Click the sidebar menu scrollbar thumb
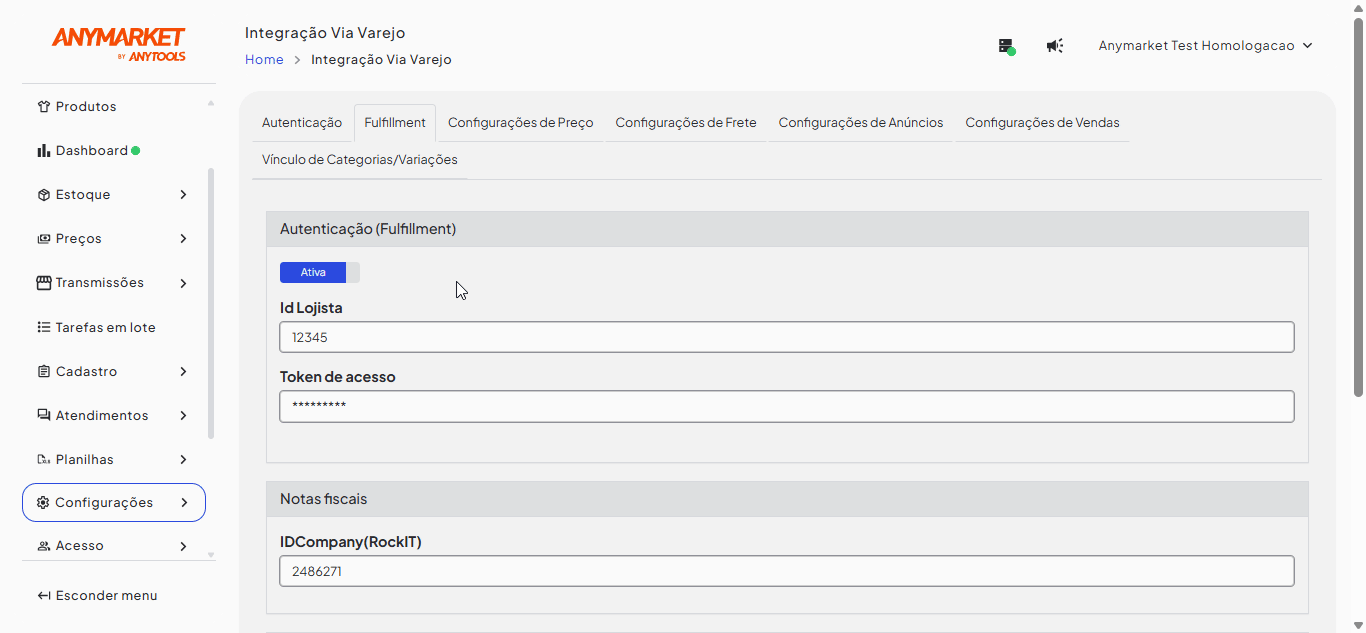The height and width of the screenshot is (633, 1366). pos(211,303)
